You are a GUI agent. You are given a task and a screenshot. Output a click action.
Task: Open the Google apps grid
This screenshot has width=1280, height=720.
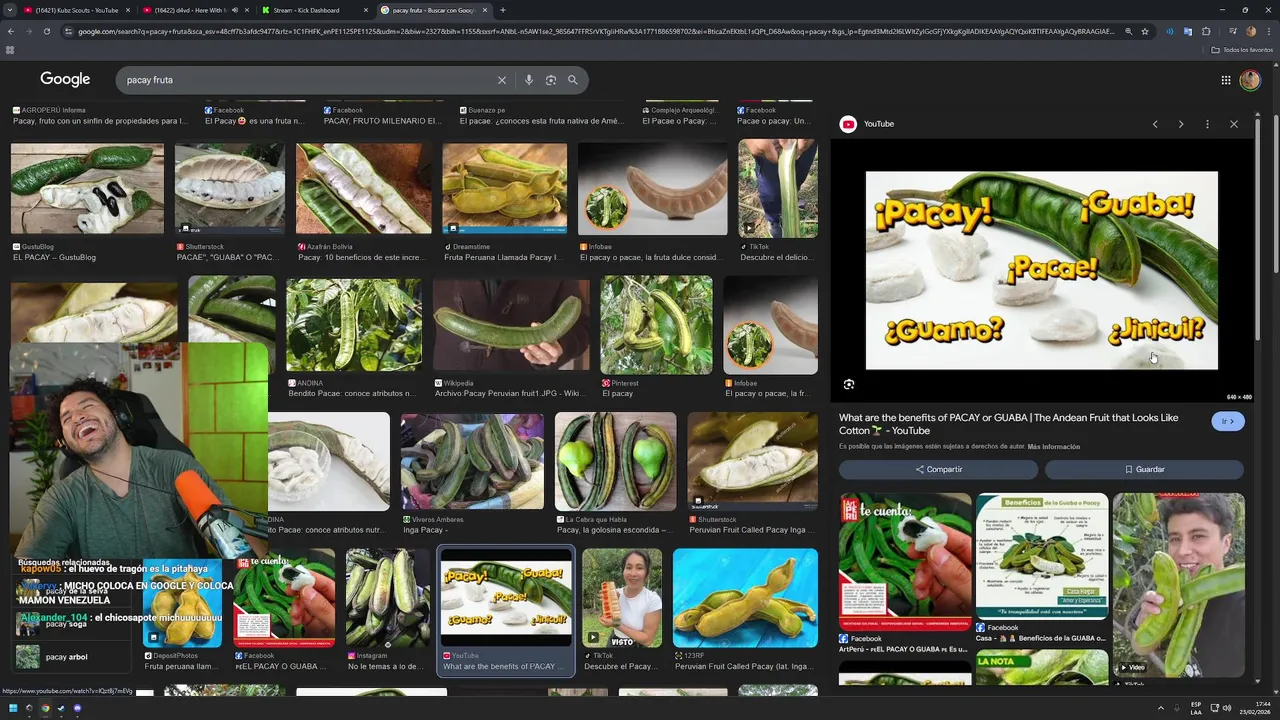(1226, 80)
